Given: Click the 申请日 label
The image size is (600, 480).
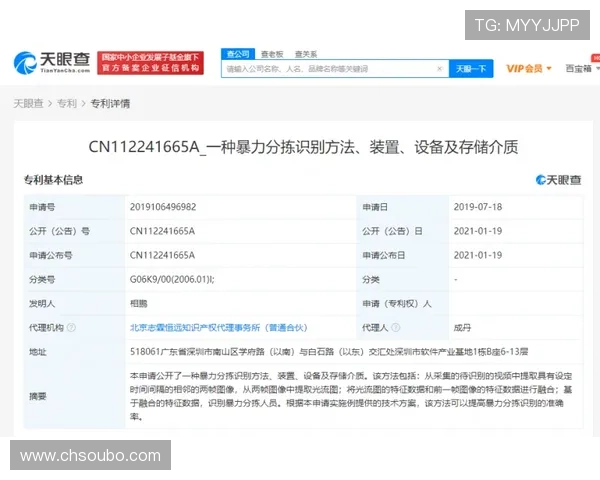Looking at the screenshot, I should (375, 207).
